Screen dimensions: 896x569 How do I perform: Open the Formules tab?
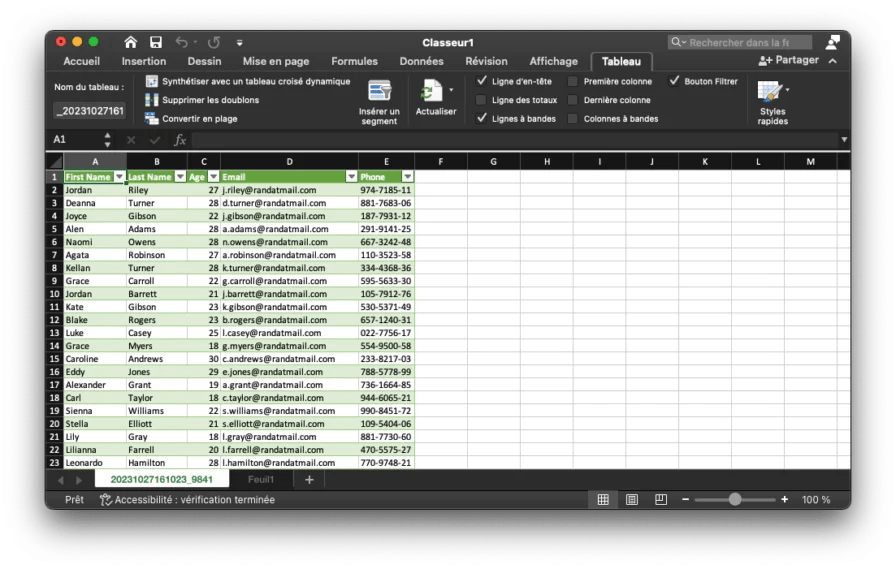tap(354, 61)
